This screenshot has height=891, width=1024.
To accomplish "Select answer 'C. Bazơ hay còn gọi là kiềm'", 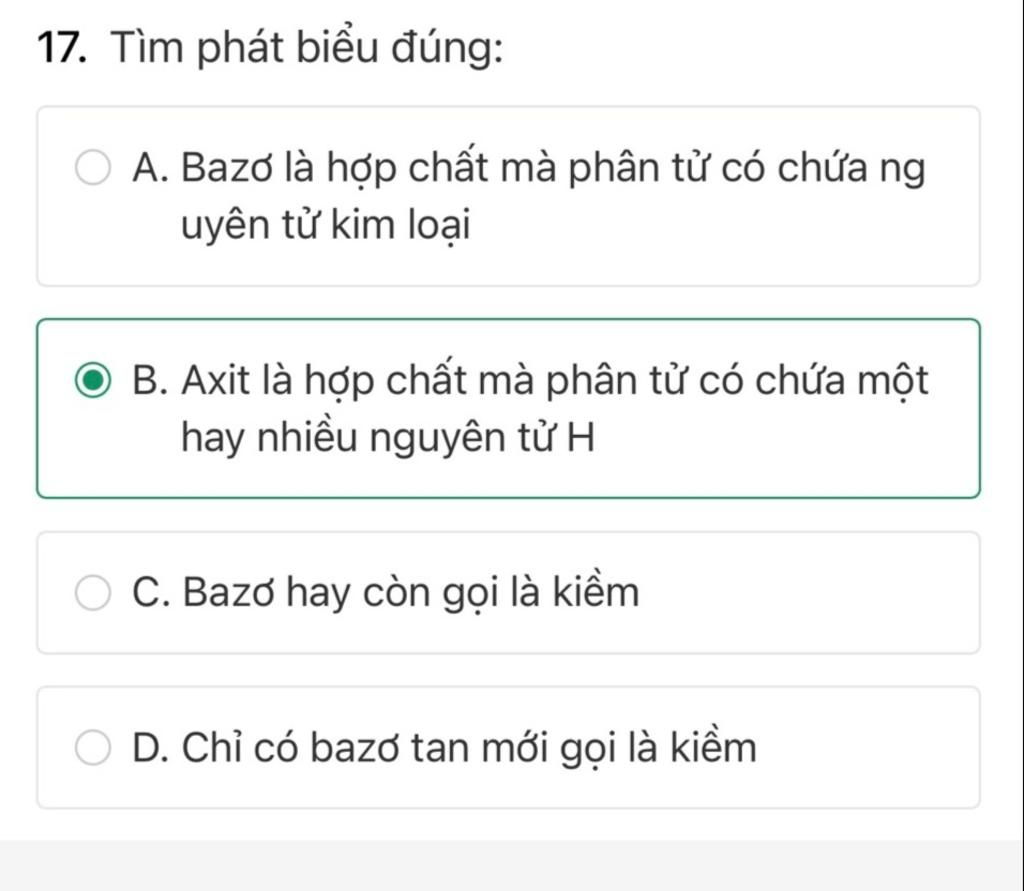I will (x=385, y=593).
